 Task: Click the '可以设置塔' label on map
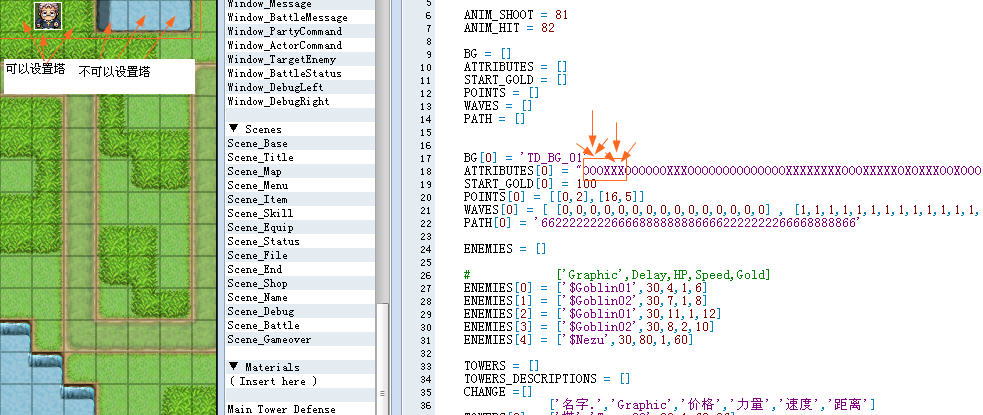click(x=35, y=69)
